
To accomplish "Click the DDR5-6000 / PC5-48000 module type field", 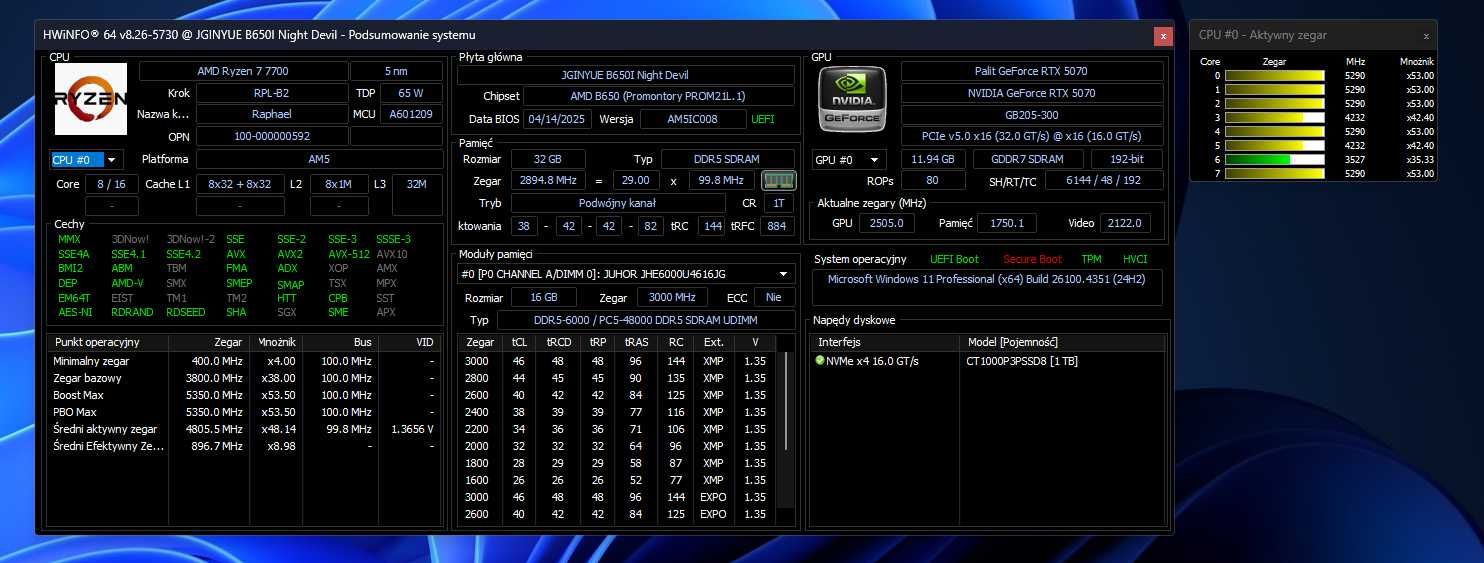I will [x=645, y=320].
